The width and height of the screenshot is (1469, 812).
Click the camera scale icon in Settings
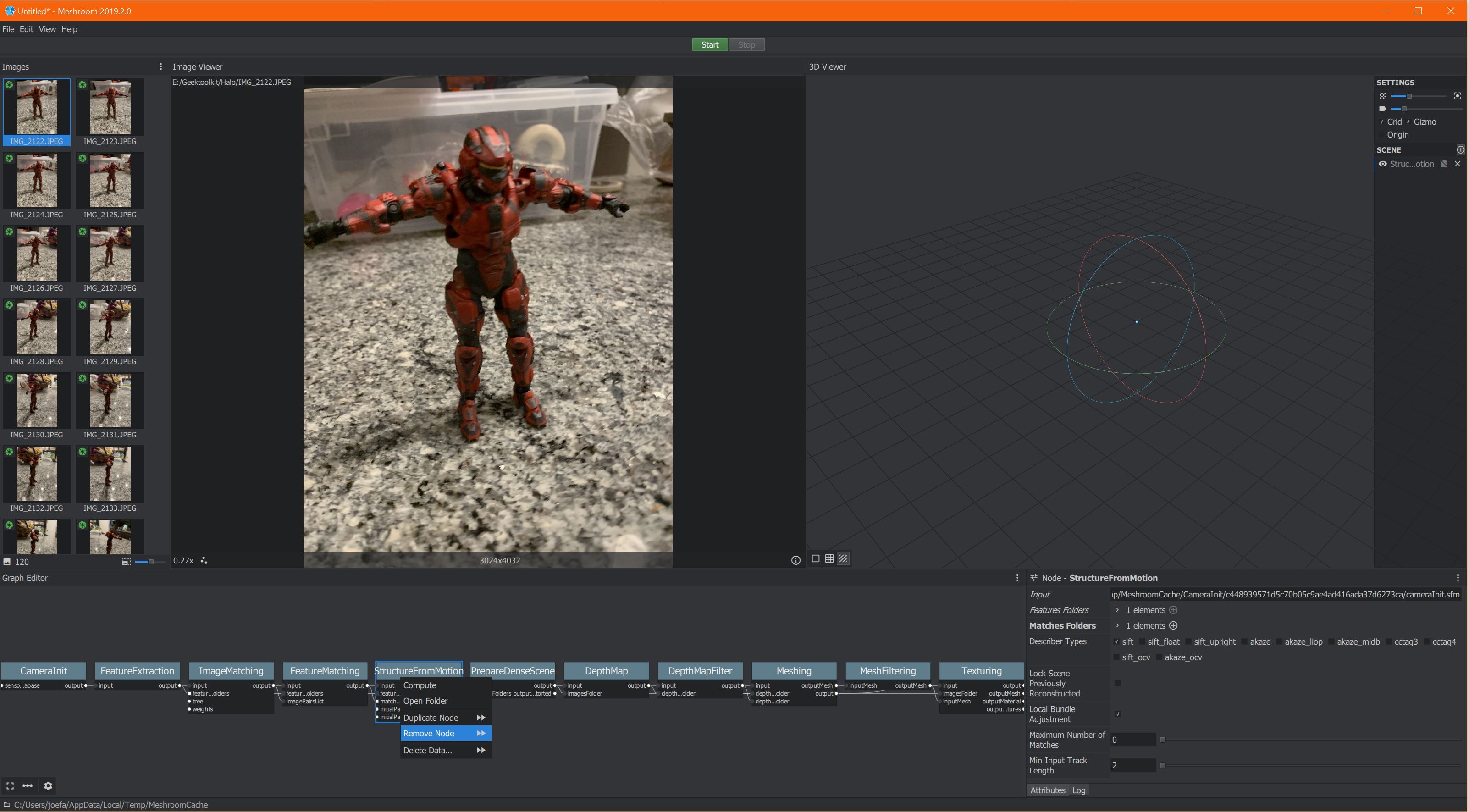pos(1382,108)
